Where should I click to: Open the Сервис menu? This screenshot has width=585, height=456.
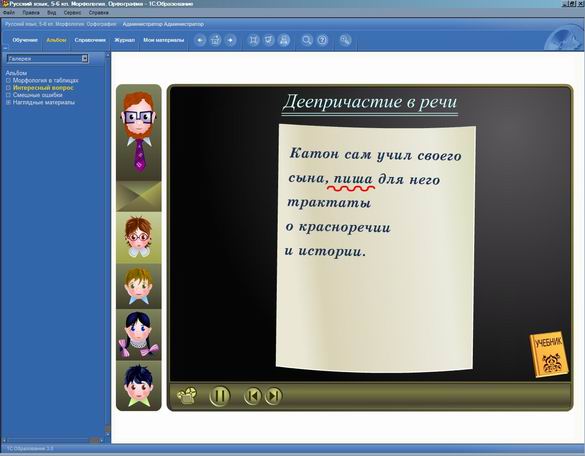tap(72, 12)
